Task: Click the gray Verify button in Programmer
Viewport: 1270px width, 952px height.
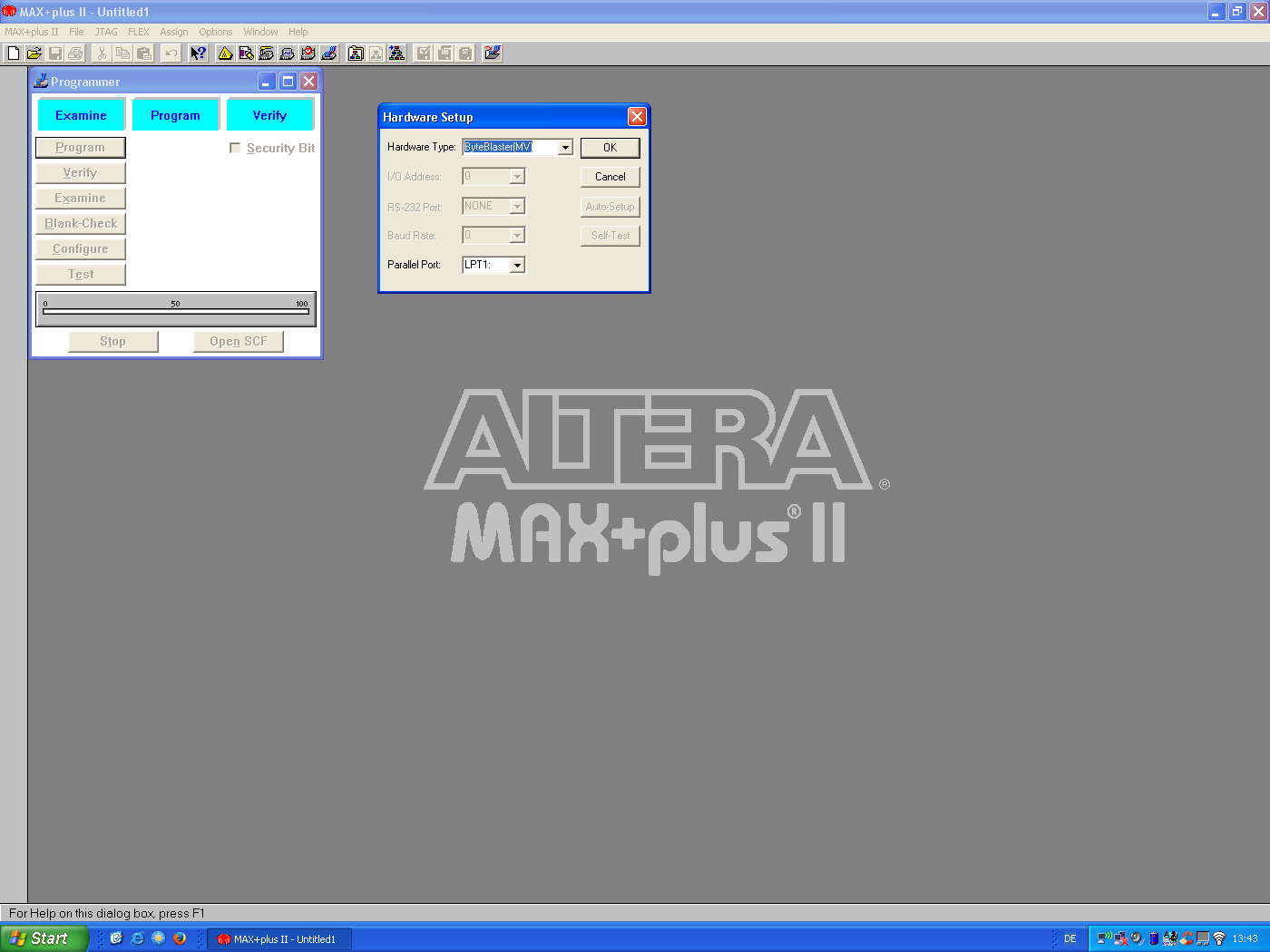Action: (x=81, y=172)
